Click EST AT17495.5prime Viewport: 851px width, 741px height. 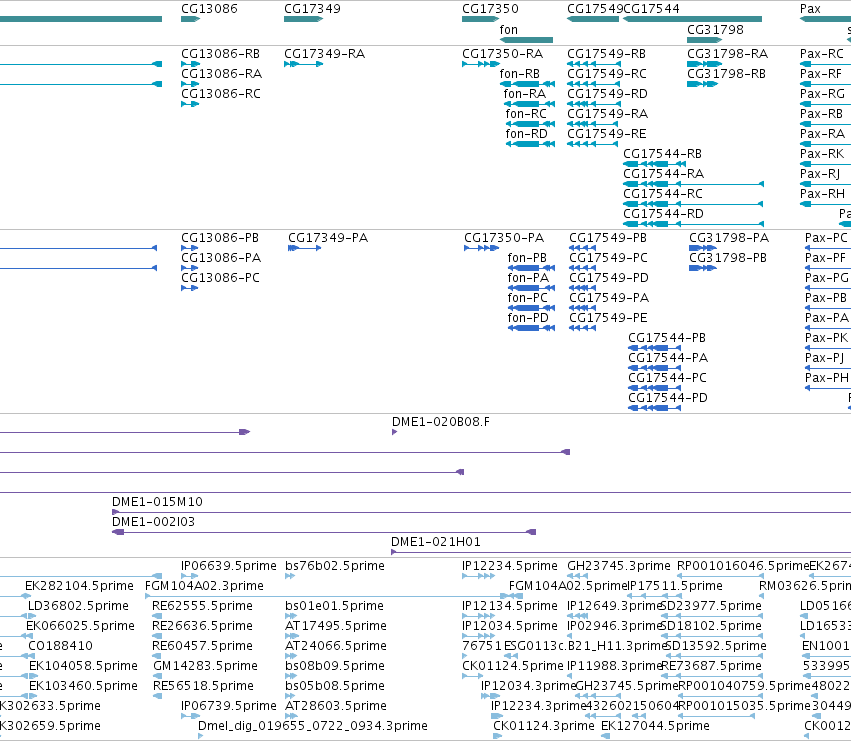click(x=336, y=626)
